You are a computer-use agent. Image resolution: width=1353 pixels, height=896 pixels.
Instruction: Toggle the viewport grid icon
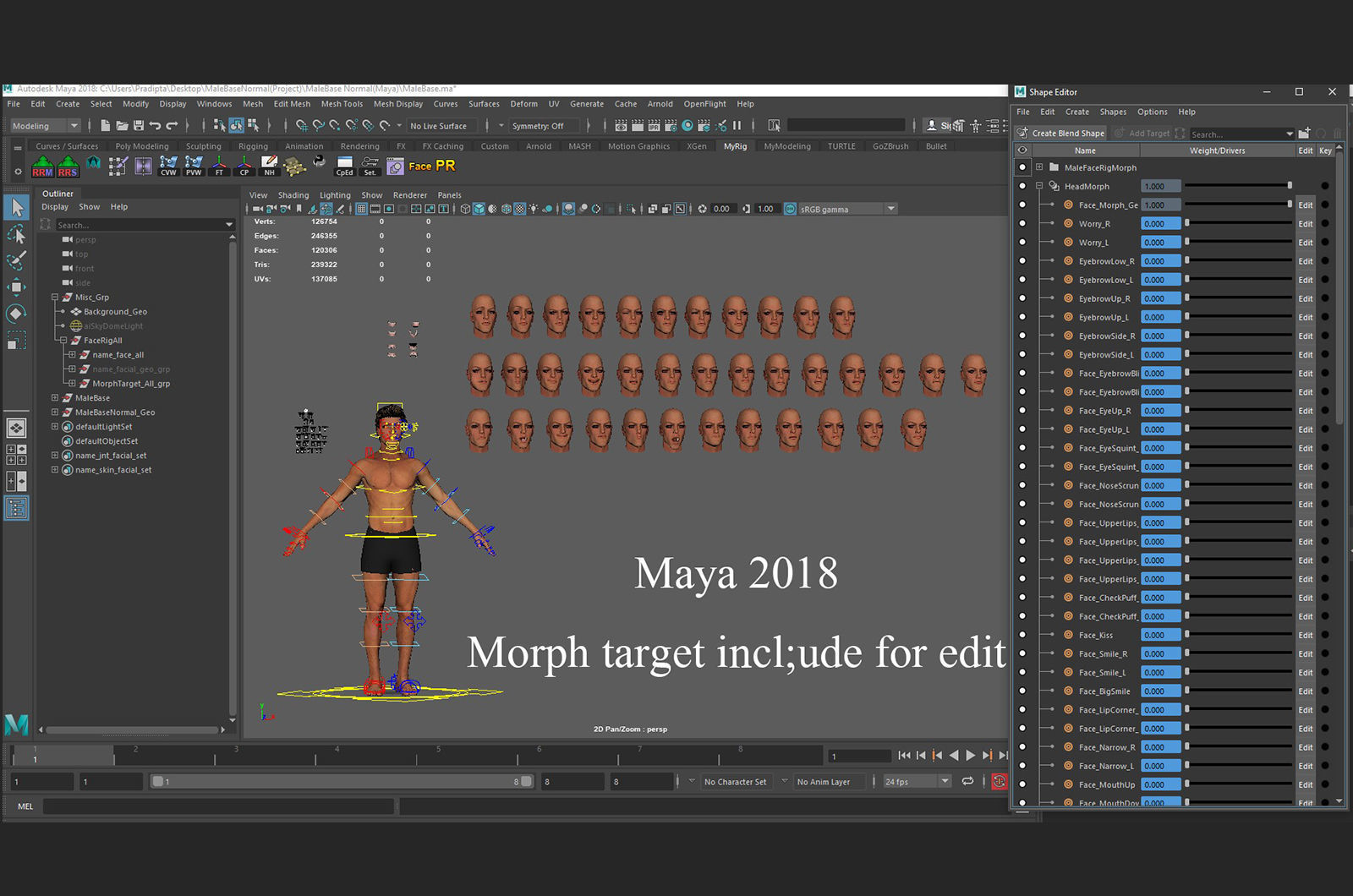[361, 209]
